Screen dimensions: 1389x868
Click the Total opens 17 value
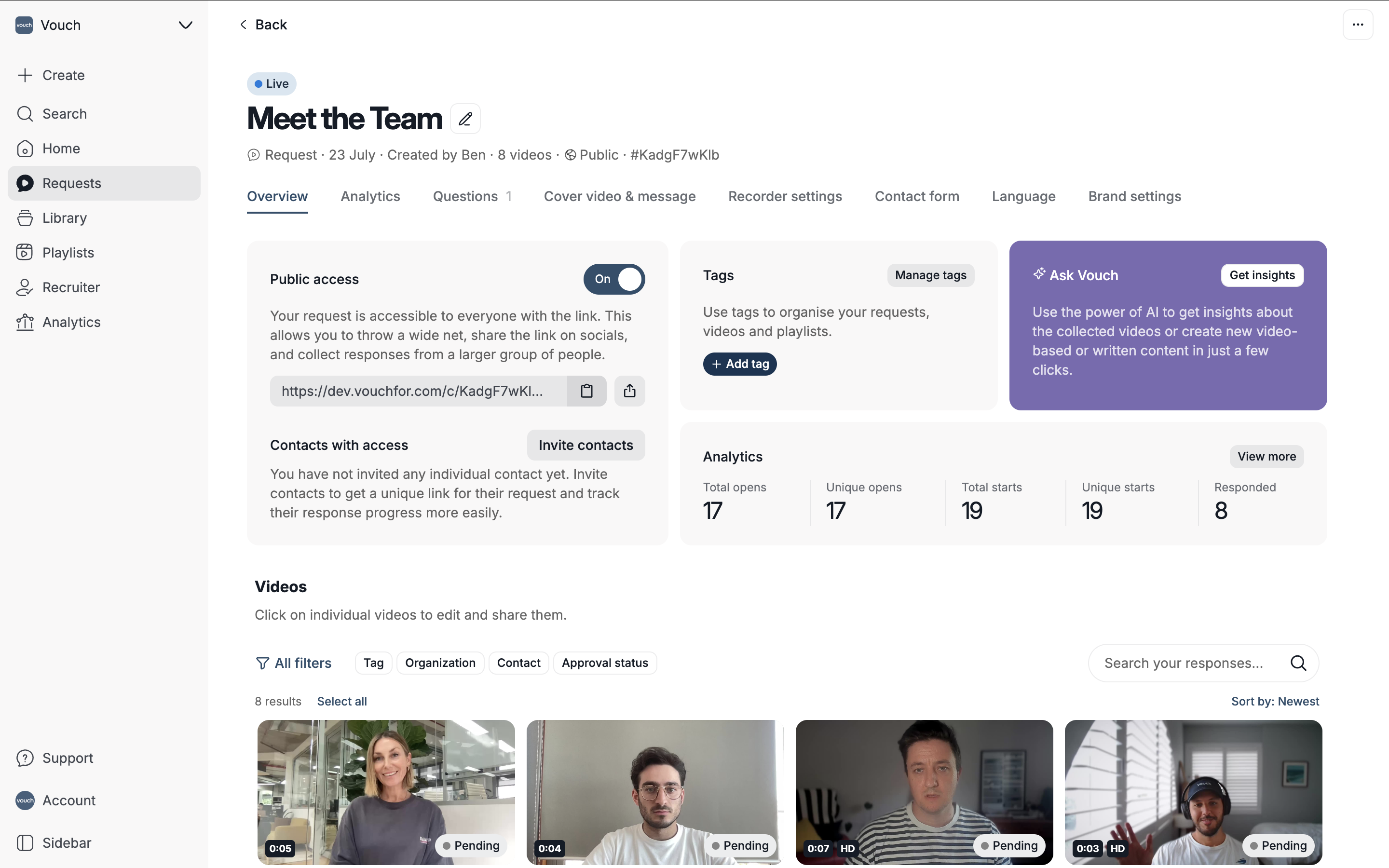pos(713,510)
